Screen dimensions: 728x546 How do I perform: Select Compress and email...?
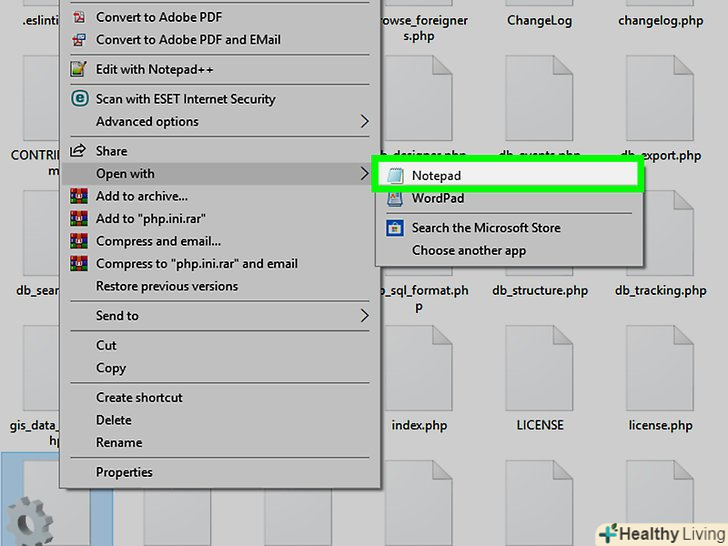click(220, 241)
